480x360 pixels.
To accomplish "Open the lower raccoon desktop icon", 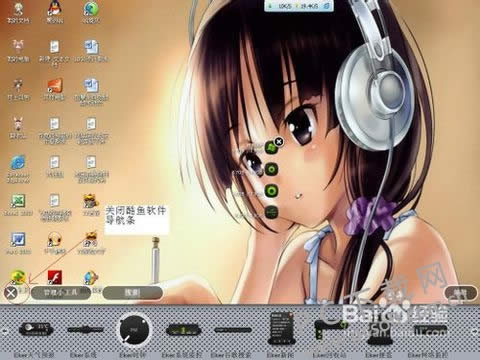I will tap(91, 238).
